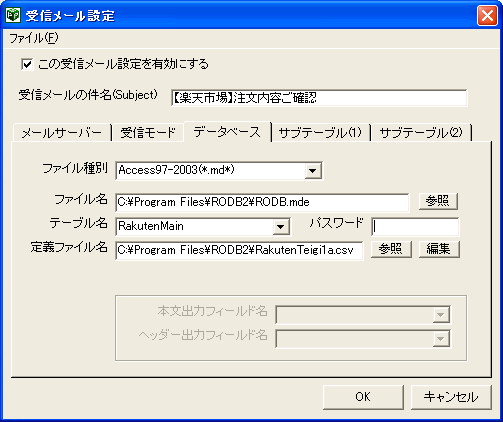Open the ファイル(F) menu
Image resolution: width=503 pixels, height=422 pixels.
[34, 38]
